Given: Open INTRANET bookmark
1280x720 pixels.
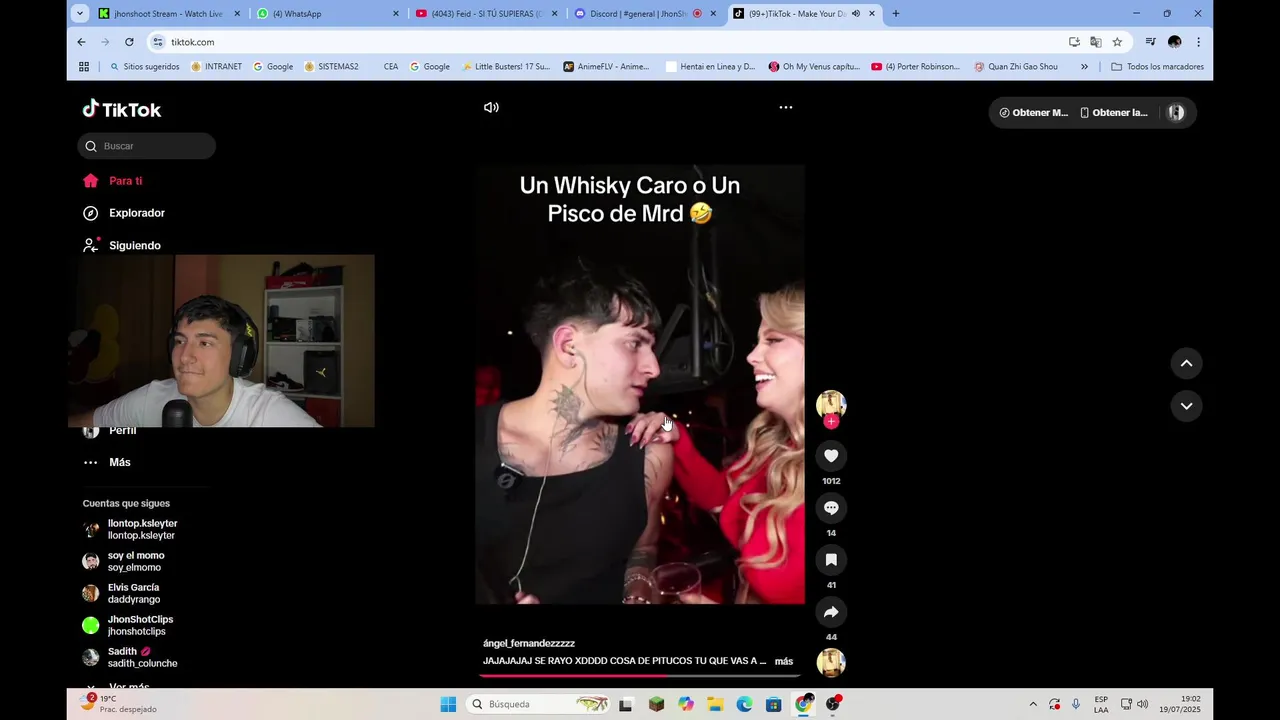Looking at the screenshot, I should pos(216,67).
